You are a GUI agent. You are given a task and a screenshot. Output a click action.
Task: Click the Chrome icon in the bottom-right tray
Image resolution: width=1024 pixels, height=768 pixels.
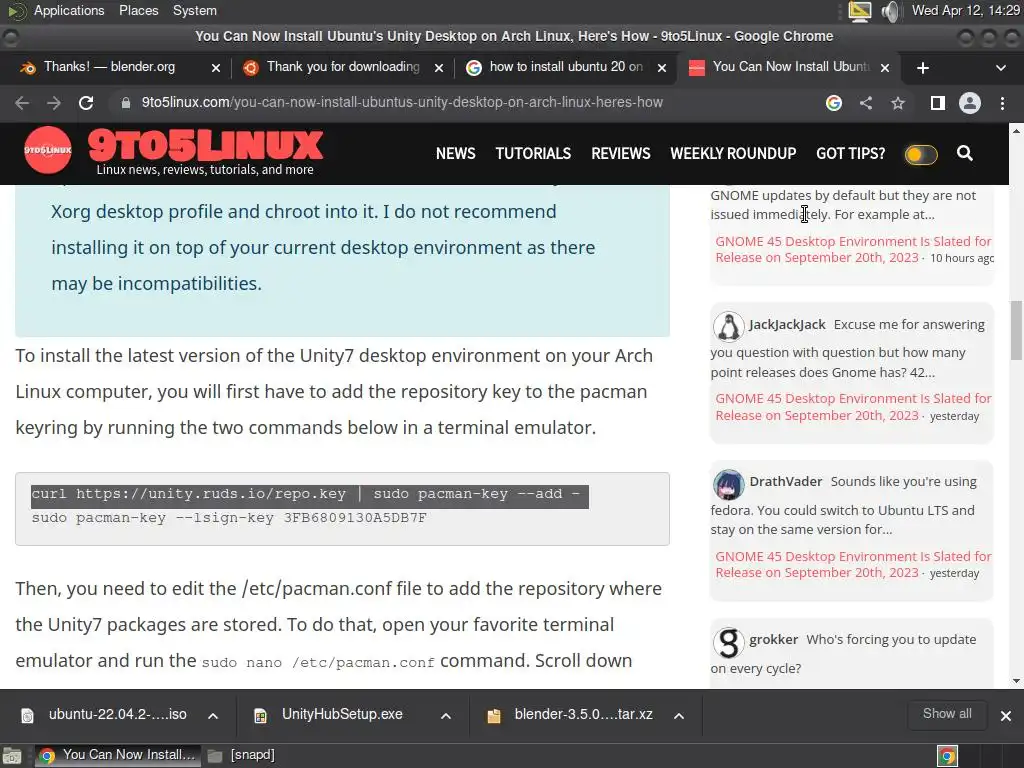(948, 756)
